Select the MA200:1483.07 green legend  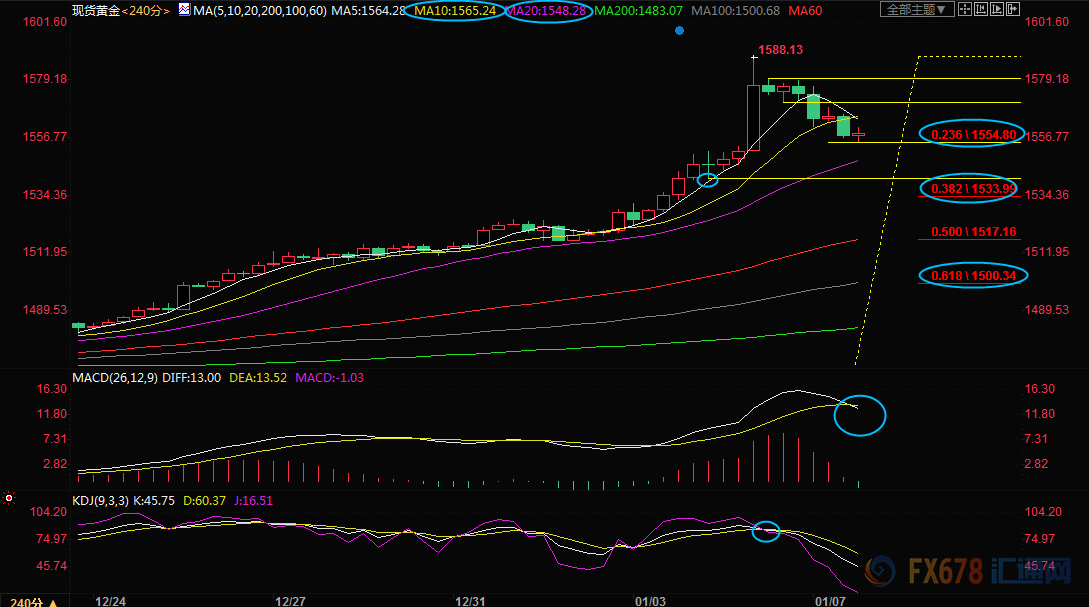[638, 11]
